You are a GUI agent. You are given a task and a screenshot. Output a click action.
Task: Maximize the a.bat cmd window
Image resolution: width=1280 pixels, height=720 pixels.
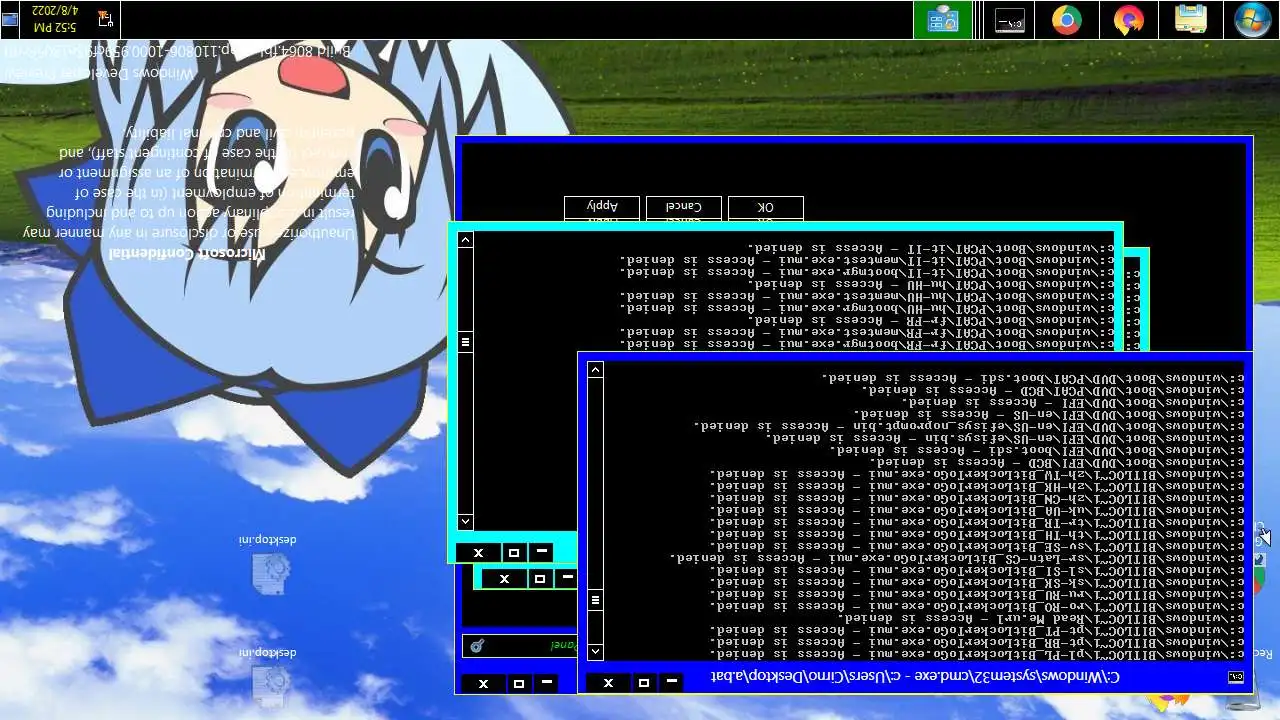coord(643,683)
